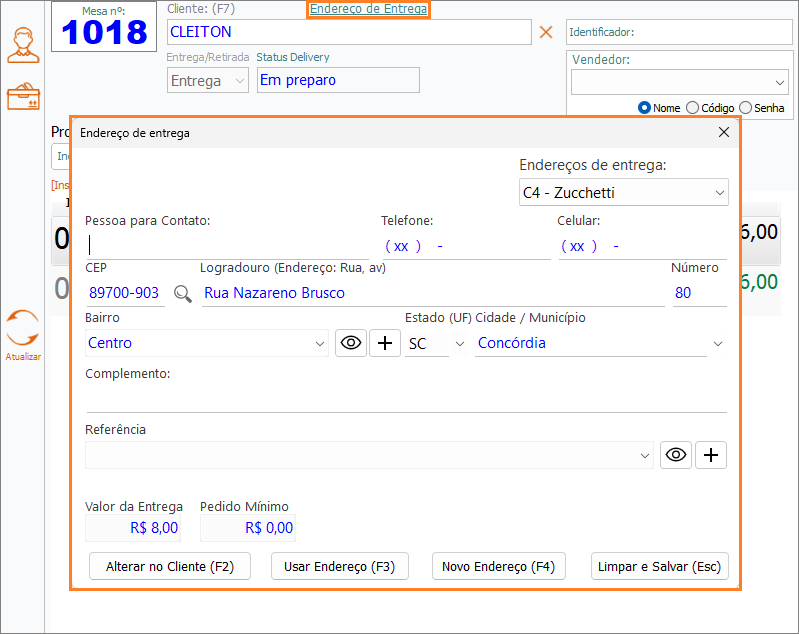Select the Nome radio button
The height and width of the screenshot is (634, 799).
[645, 108]
